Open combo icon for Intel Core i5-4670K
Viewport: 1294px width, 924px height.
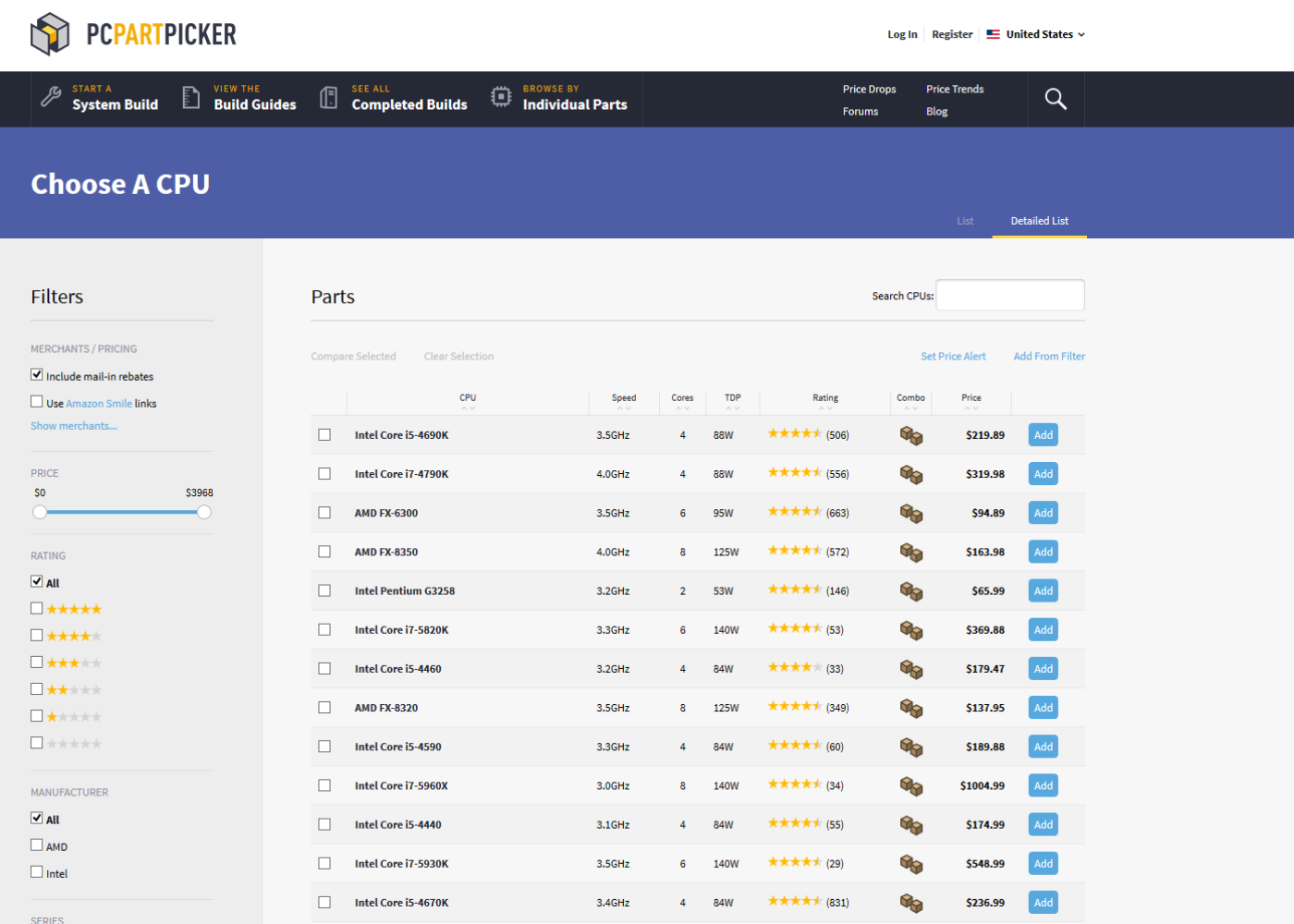pos(911,903)
